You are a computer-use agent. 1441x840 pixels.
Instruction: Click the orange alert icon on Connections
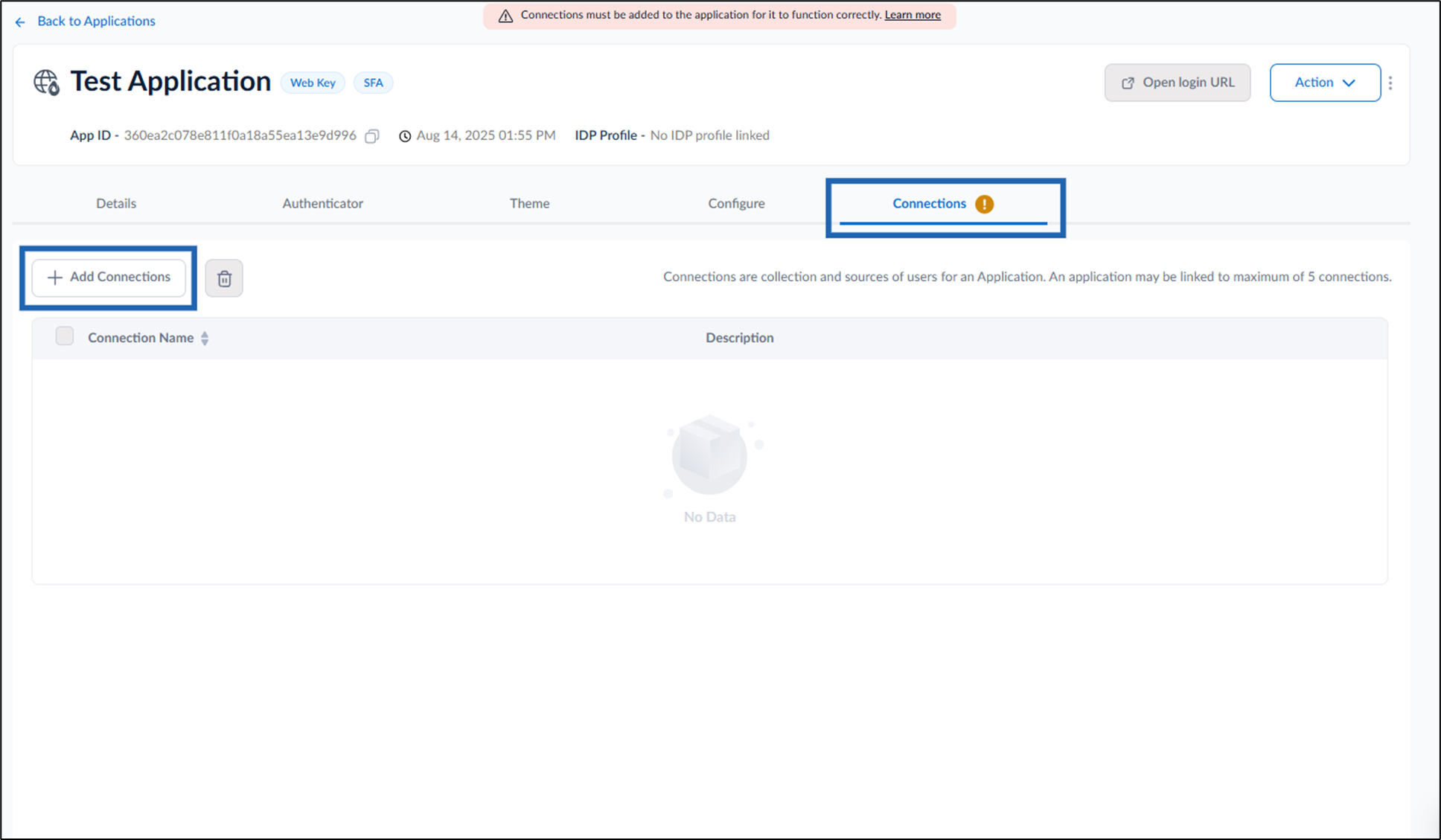pos(984,204)
